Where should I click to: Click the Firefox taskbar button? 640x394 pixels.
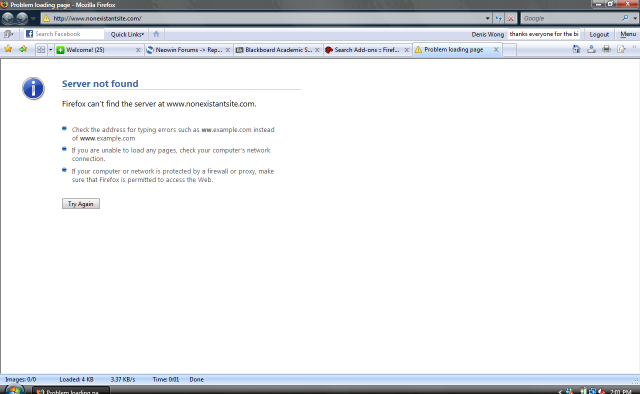click(71, 391)
